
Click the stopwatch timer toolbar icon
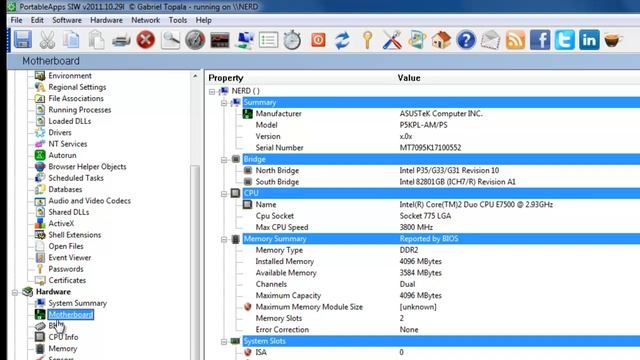click(x=292, y=40)
